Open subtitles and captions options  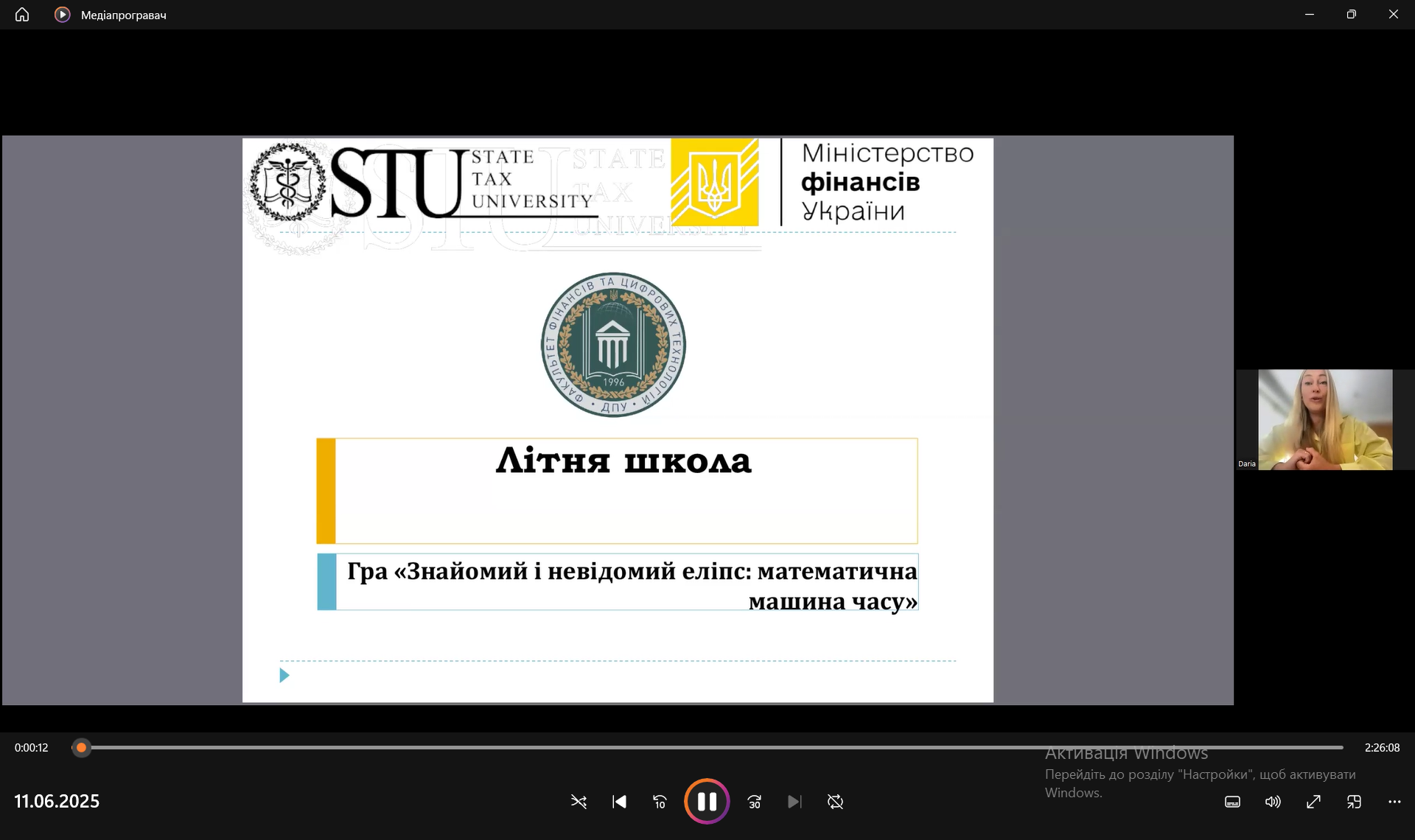[1232, 802]
